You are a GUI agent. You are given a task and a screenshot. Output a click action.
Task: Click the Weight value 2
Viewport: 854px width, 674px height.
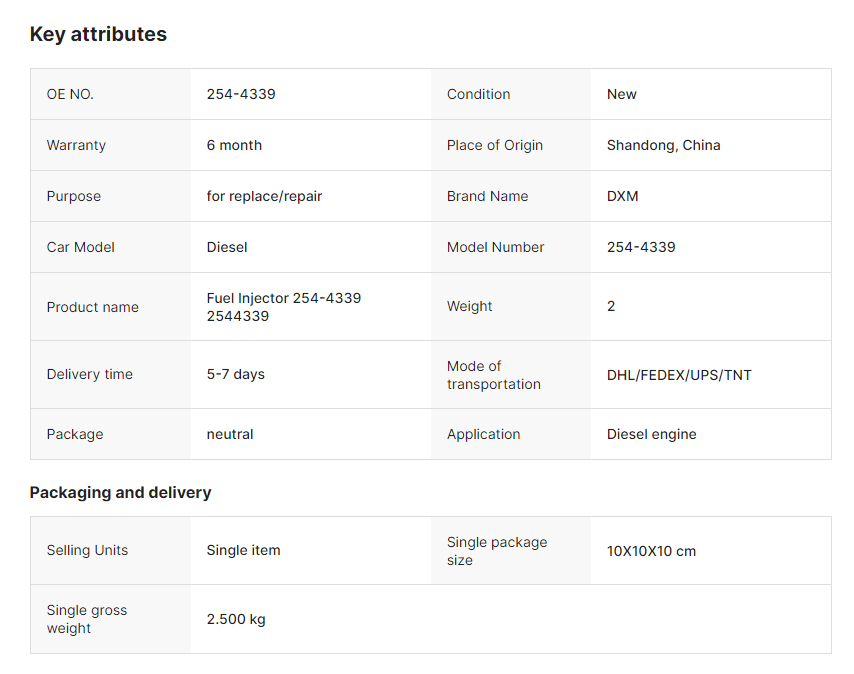(x=611, y=307)
